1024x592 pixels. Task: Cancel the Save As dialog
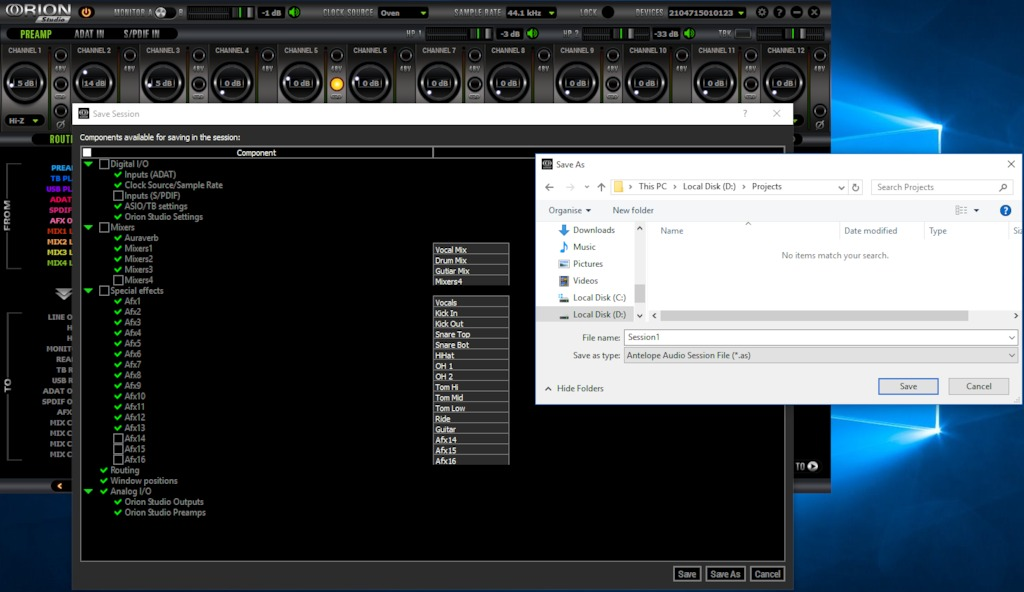pyautogui.click(x=978, y=386)
